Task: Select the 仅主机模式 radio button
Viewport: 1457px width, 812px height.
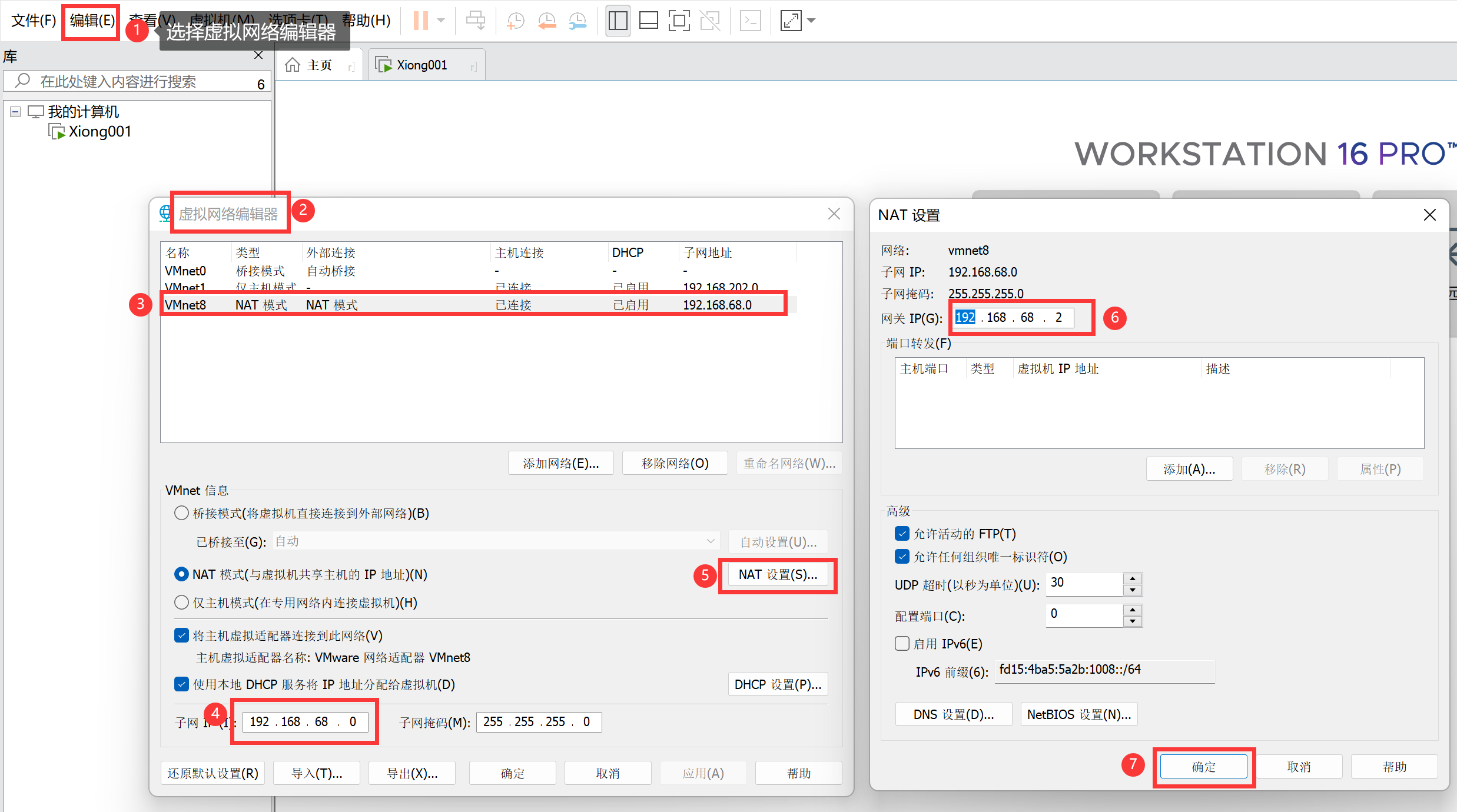Action: [181, 603]
